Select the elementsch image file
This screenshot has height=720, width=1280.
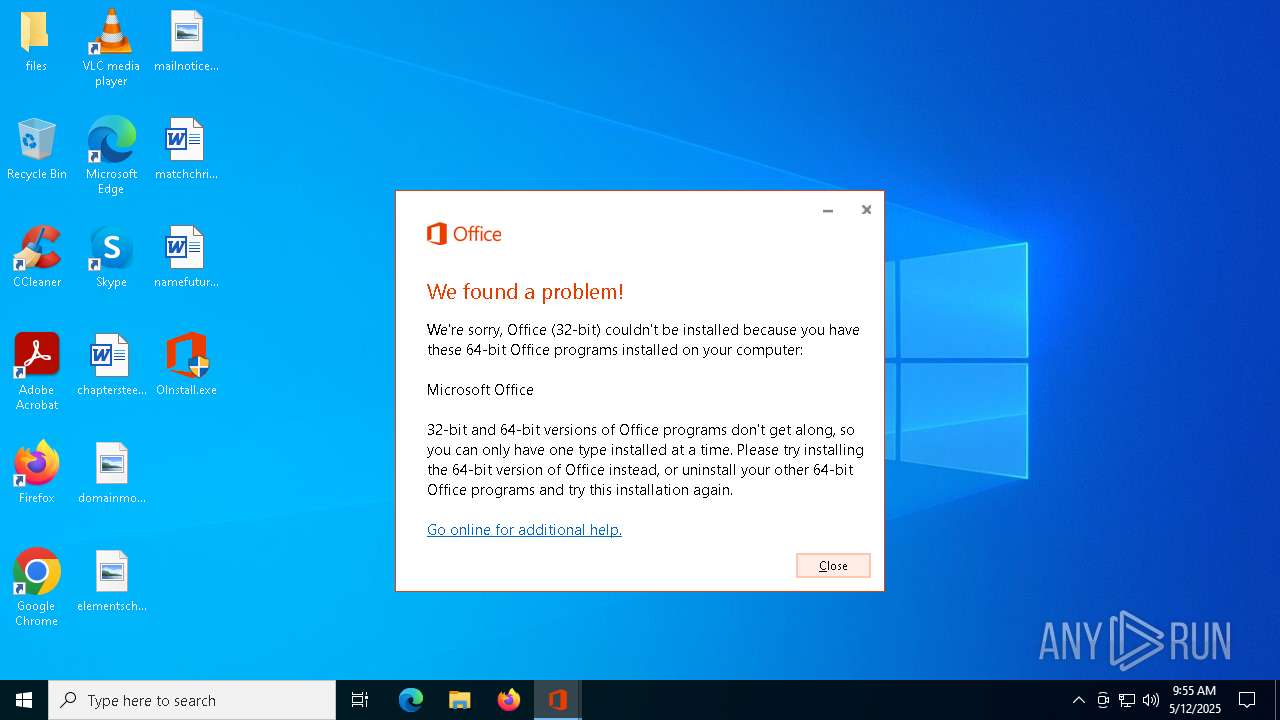pyautogui.click(x=111, y=582)
